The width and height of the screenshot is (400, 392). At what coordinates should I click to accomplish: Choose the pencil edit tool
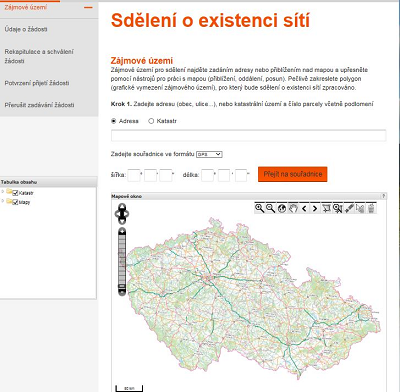pyautogui.click(x=349, y=208)
